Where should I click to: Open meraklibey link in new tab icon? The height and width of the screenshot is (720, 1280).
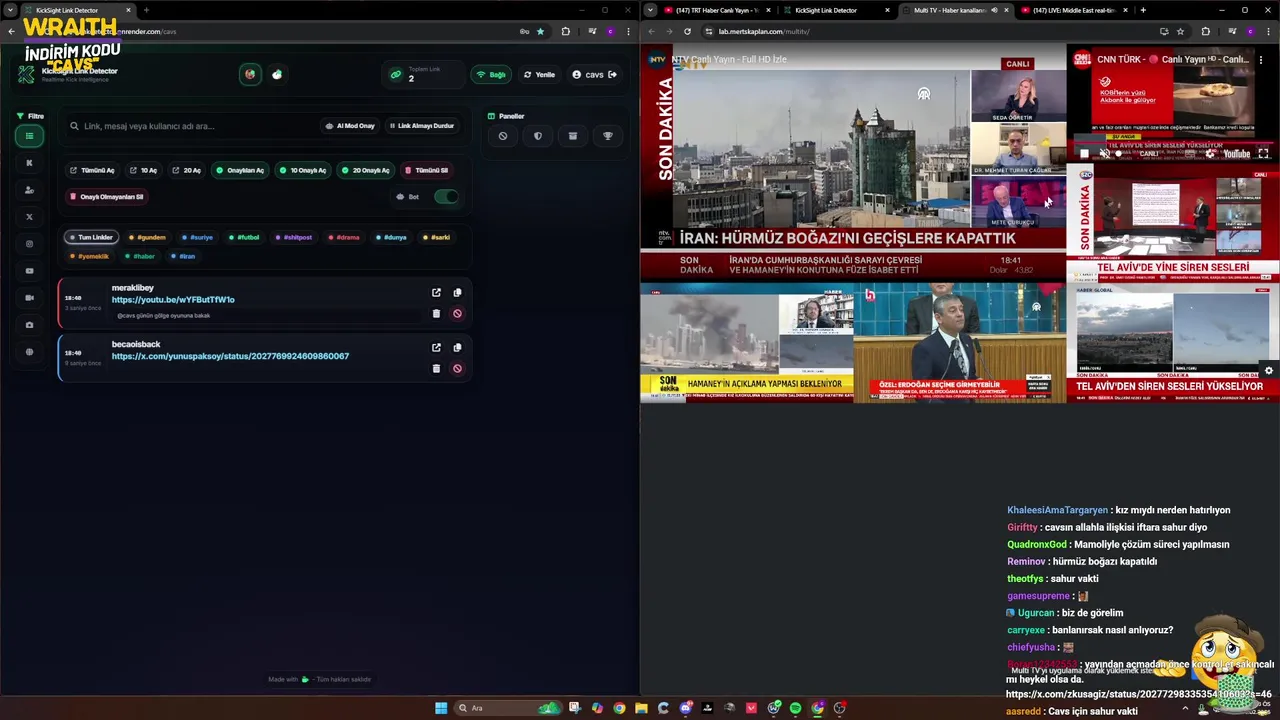tap(436, 293)
